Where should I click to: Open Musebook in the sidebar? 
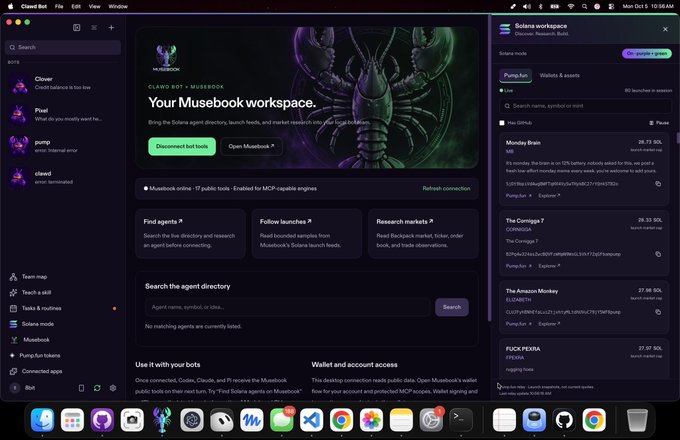[x=63, y=339]
